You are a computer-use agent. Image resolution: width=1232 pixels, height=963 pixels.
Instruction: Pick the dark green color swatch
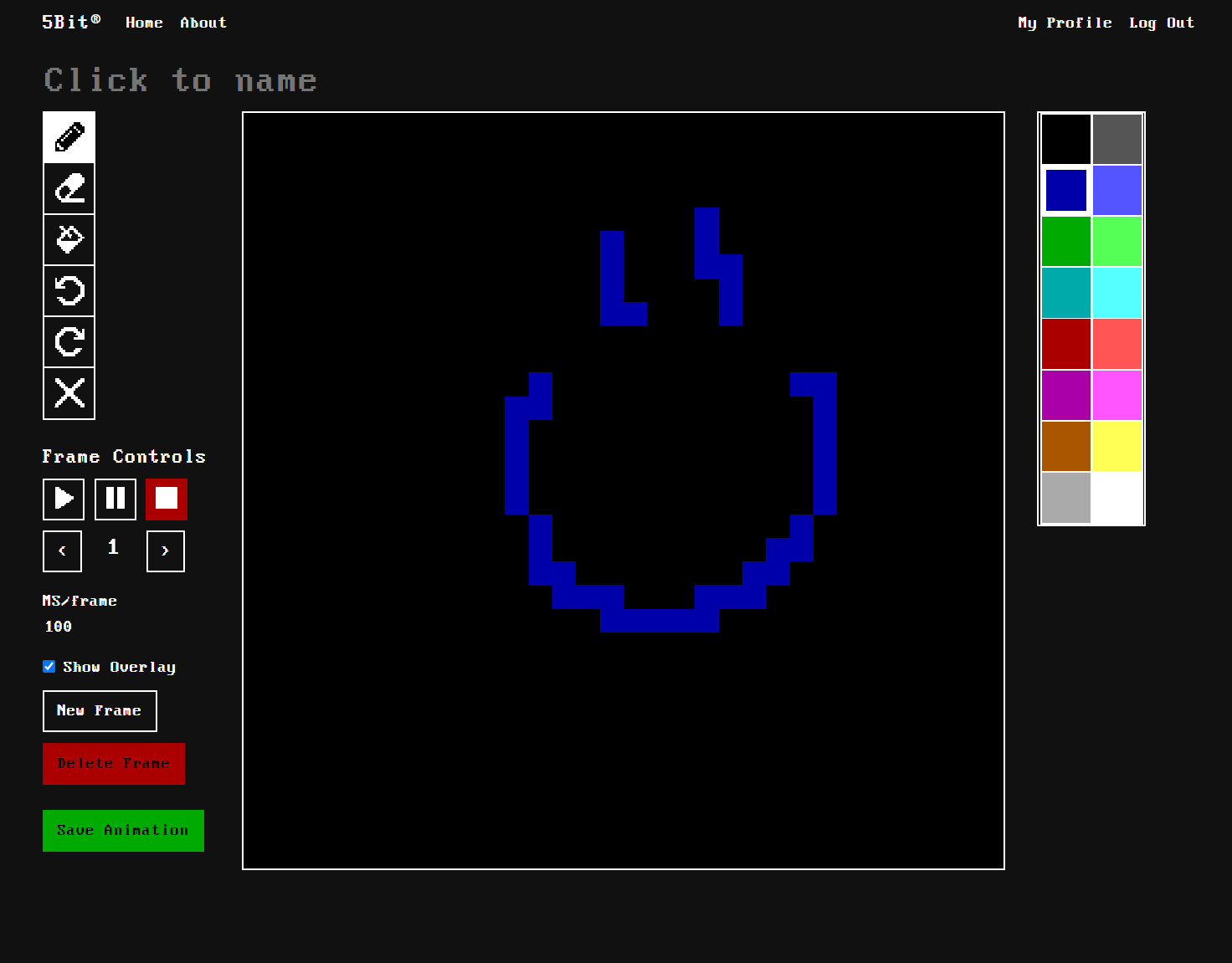(x=1066, y=241)
